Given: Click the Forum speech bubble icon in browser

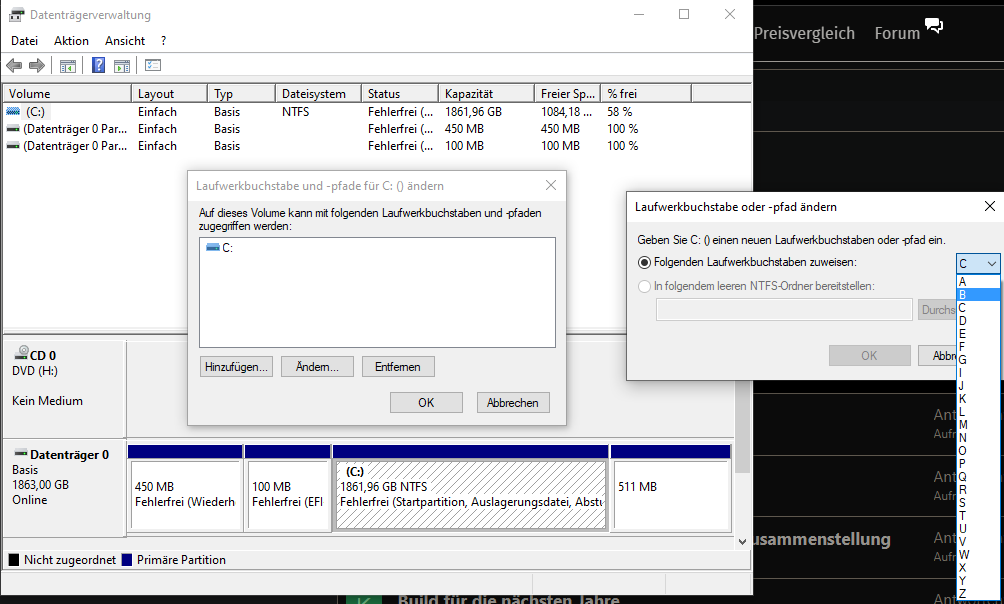Looking at the screenshot, I should [934, 26].
